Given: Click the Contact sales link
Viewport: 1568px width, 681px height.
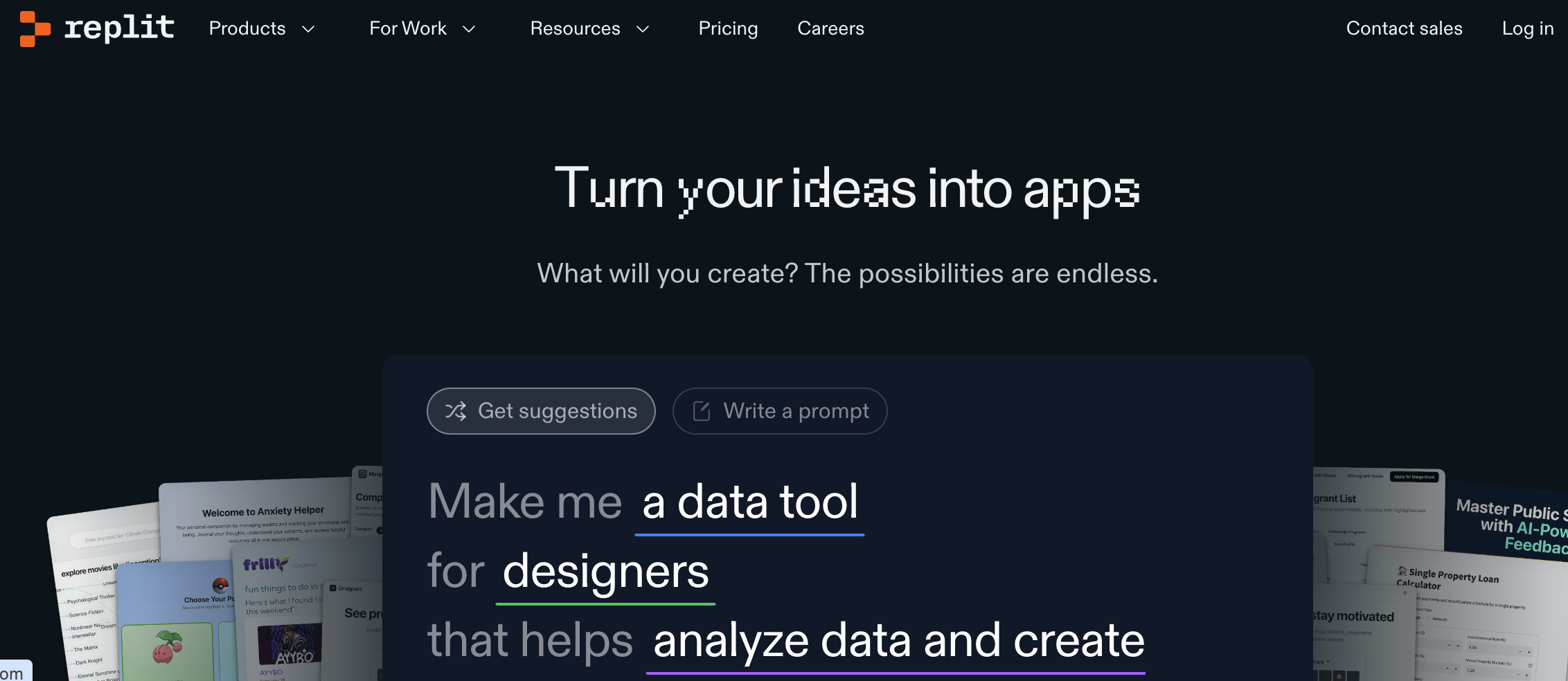Looking at the screenshot, I should pos(1404,28).
